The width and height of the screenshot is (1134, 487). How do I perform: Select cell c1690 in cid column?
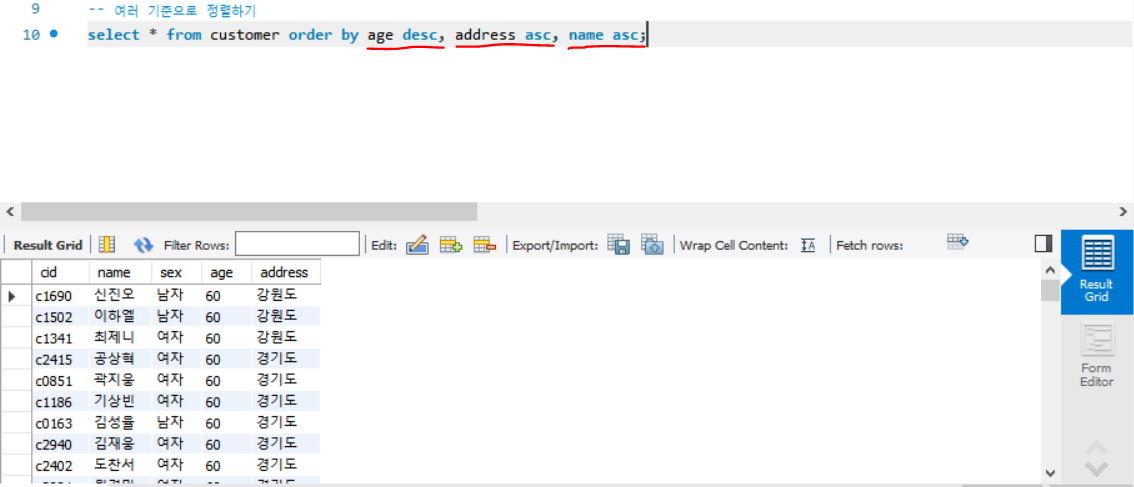[60, 296]
